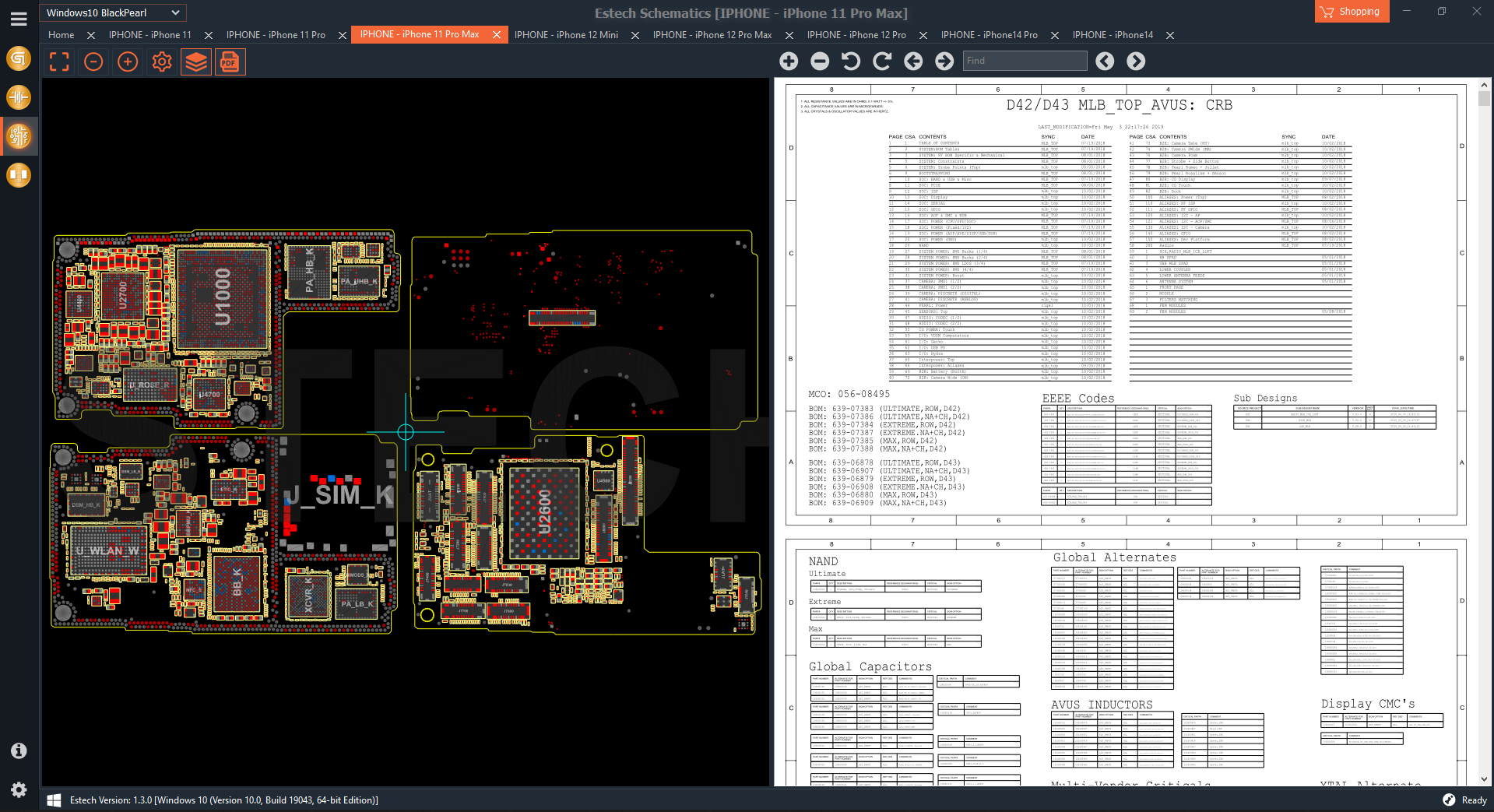Close the iPhone14 tab
The width and height of the screenshot is (1494, 812).
pyautogui.click(x=1170, y=35)
